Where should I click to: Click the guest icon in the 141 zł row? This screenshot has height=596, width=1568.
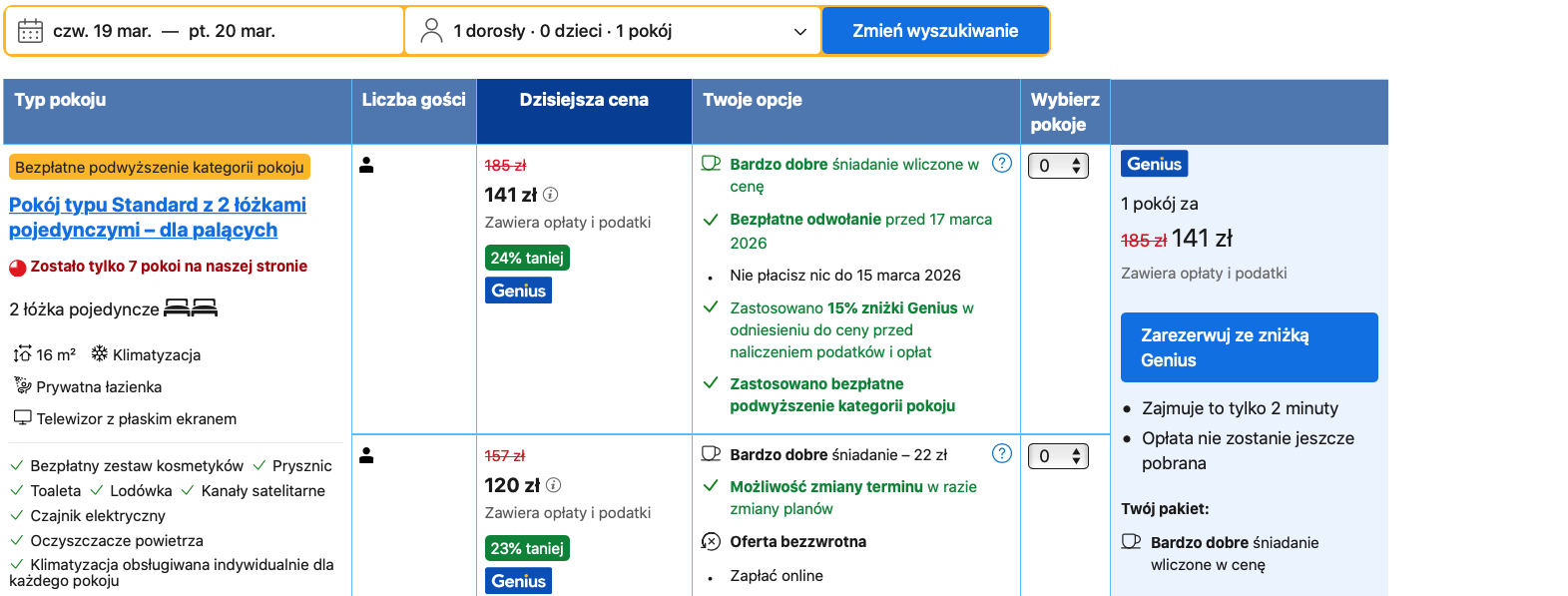tap(366, 165)
